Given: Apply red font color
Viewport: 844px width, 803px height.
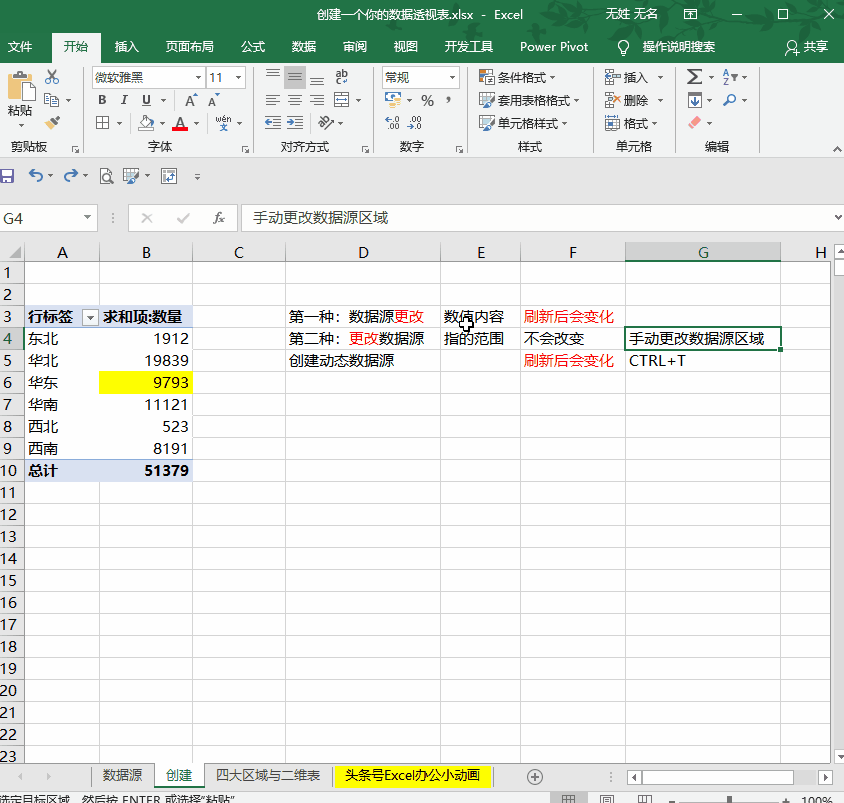Looking at the screenshot, I should tap(180, 123).
